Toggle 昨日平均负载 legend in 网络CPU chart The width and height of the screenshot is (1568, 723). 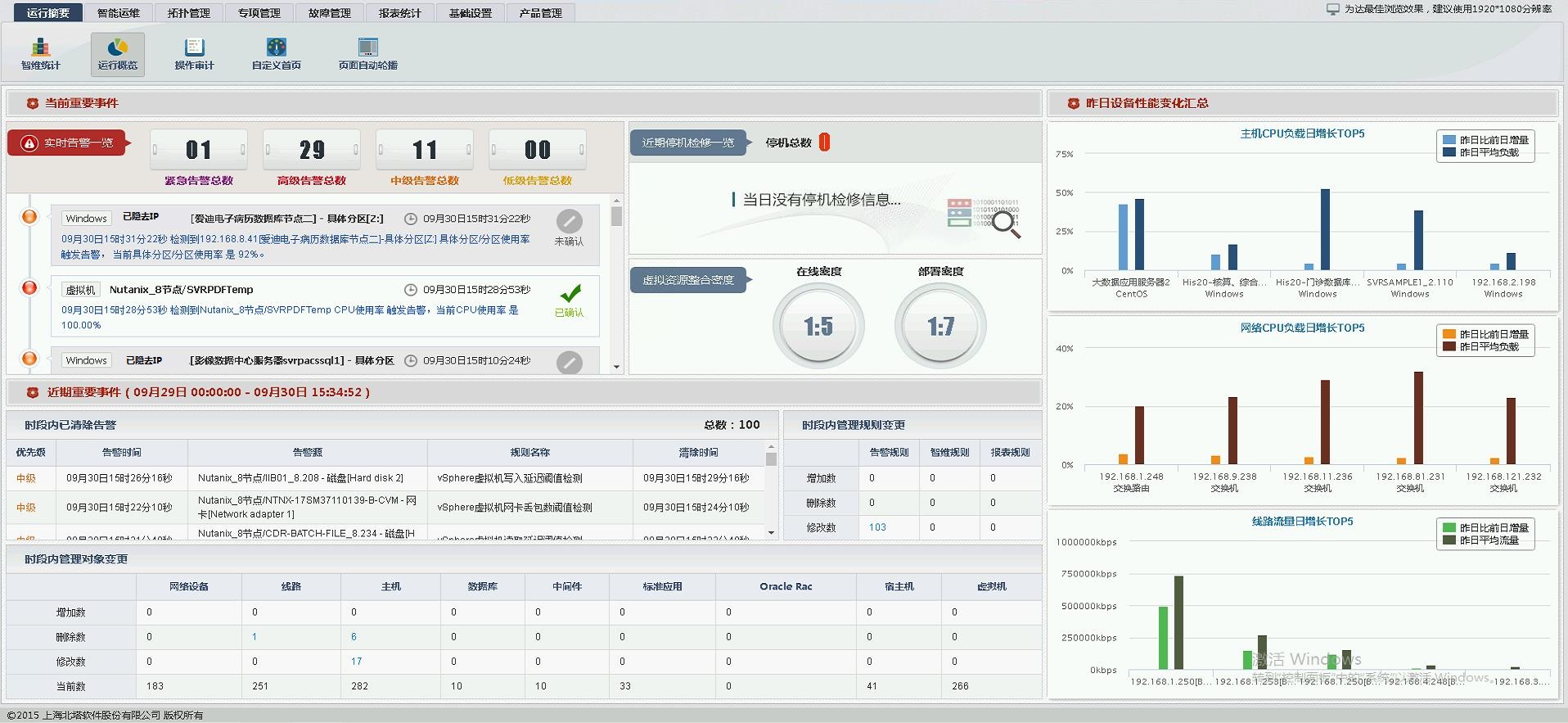click(x=1449, y=346)
